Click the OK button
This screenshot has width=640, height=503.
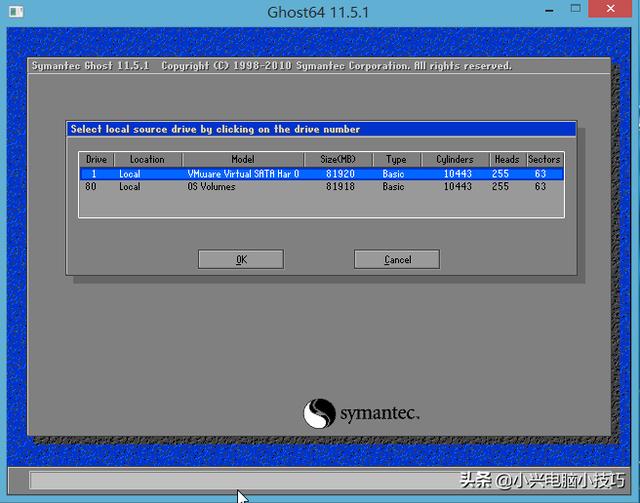point(241,259)
